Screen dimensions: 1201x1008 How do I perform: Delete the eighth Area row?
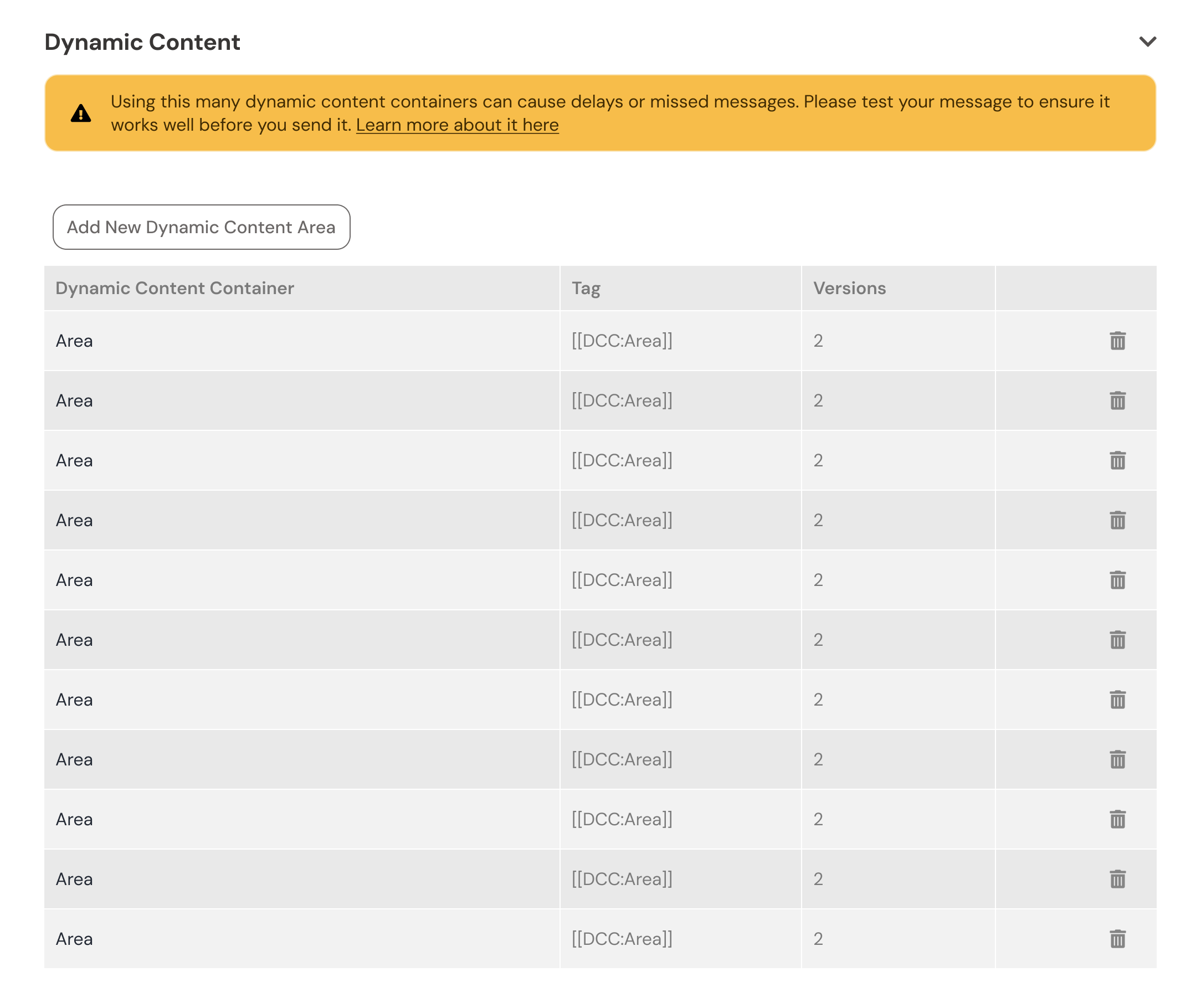click(x=1117, y=759)
